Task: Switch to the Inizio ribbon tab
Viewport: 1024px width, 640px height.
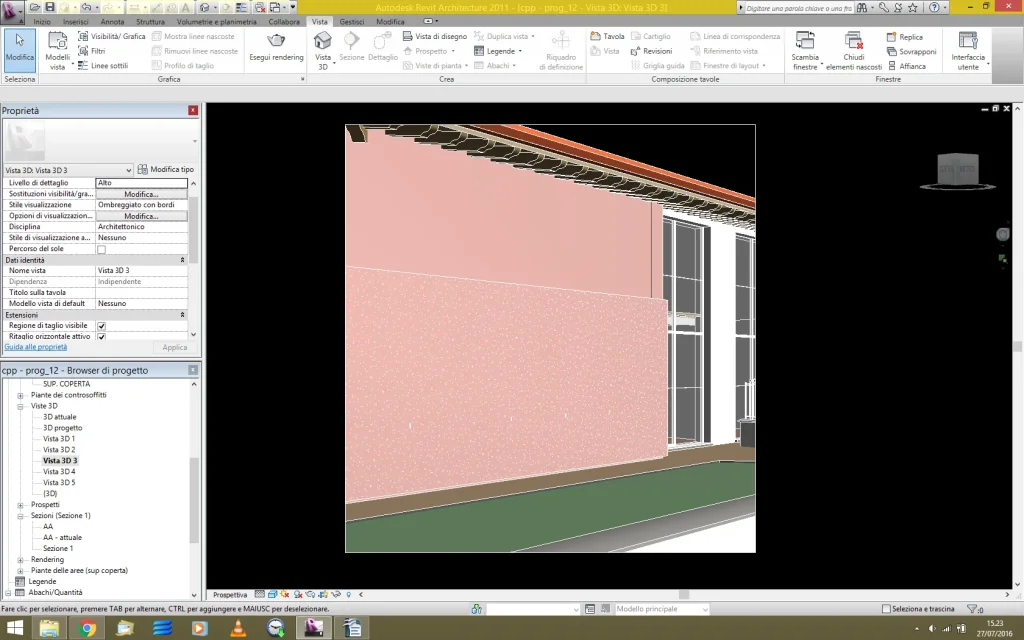Action: coord(42,22)
